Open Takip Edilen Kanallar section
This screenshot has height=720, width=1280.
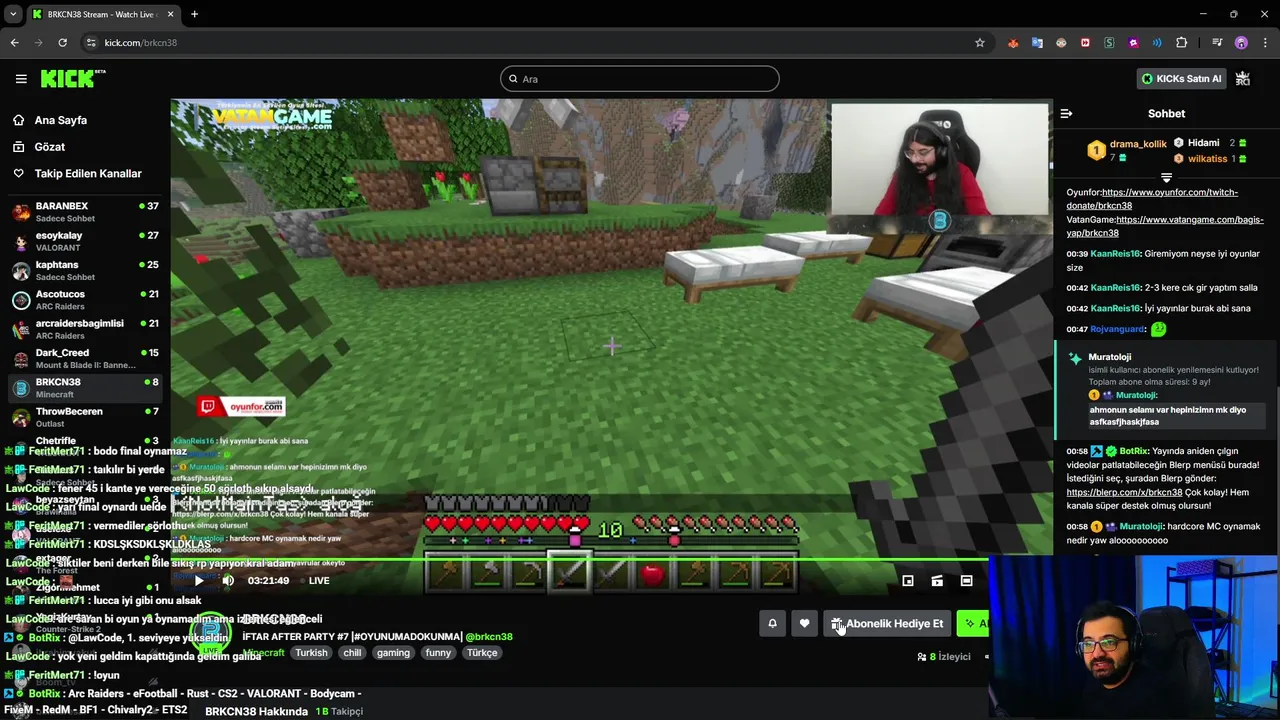coord(88,173)
